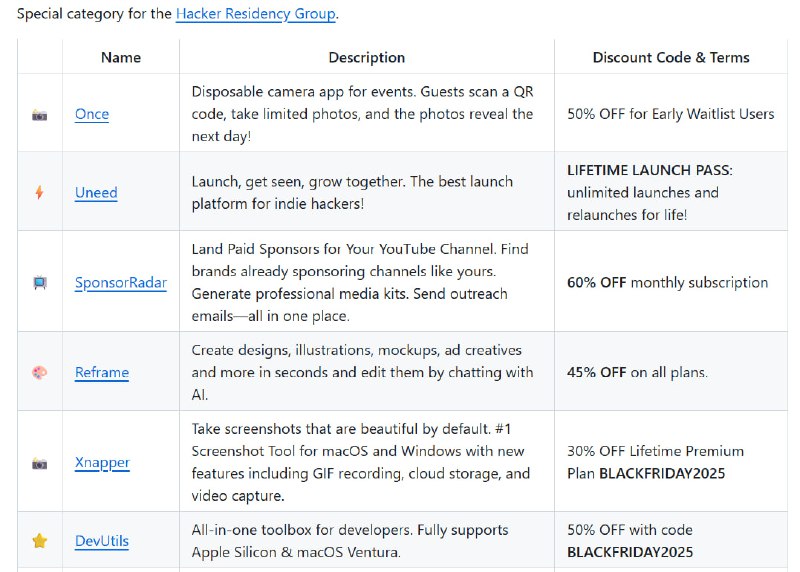This screenshot has height=572, width=800.
Task: Click the Discount Code & Terms header
Action: coord(670,57)
